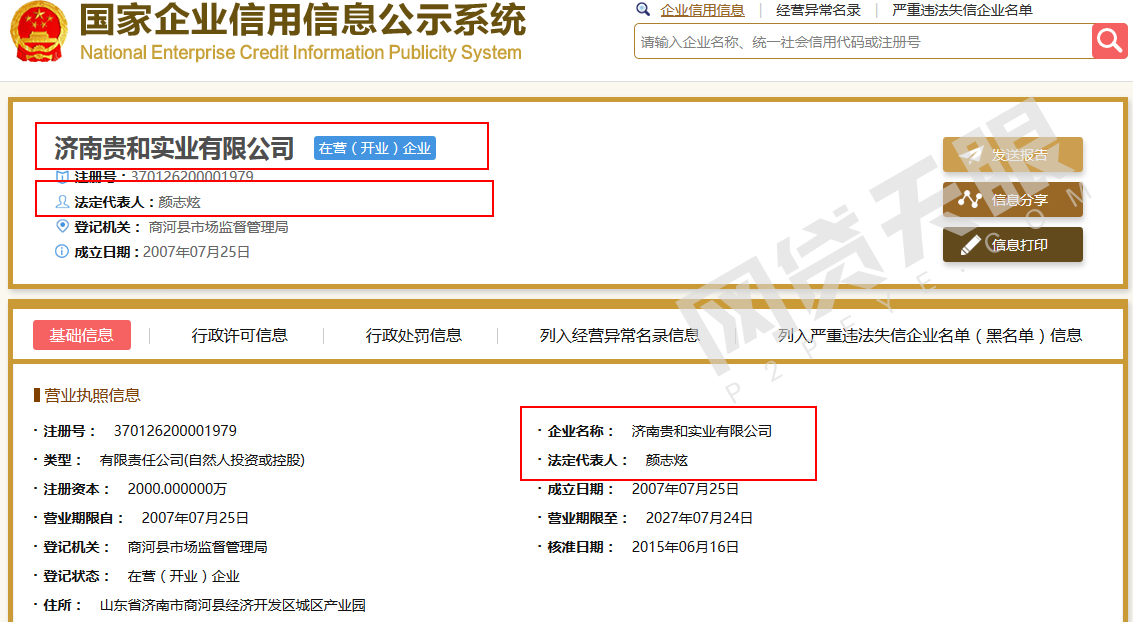Click the header date 2007年07月25日
This screenshot has width=1133, height=622.
[x=197, y=252]
